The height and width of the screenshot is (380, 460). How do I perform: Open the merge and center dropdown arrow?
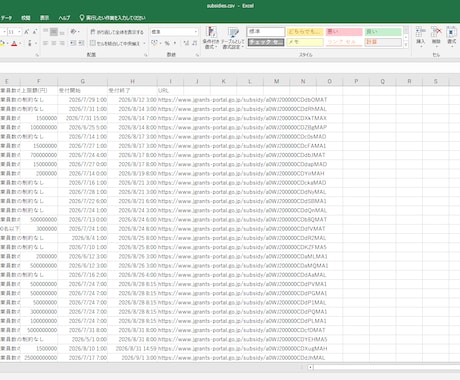click(144, 43)
